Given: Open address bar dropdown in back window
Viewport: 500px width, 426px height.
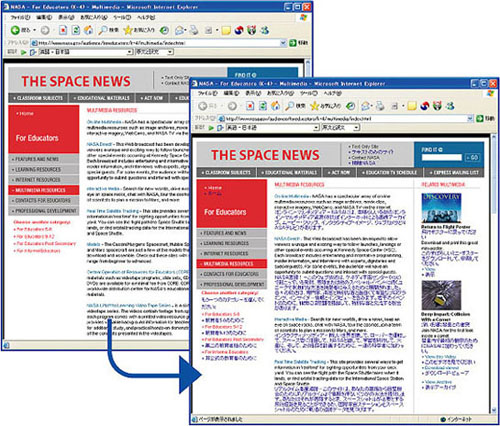Looking at the screenshot, I should [x=283, y=43].
